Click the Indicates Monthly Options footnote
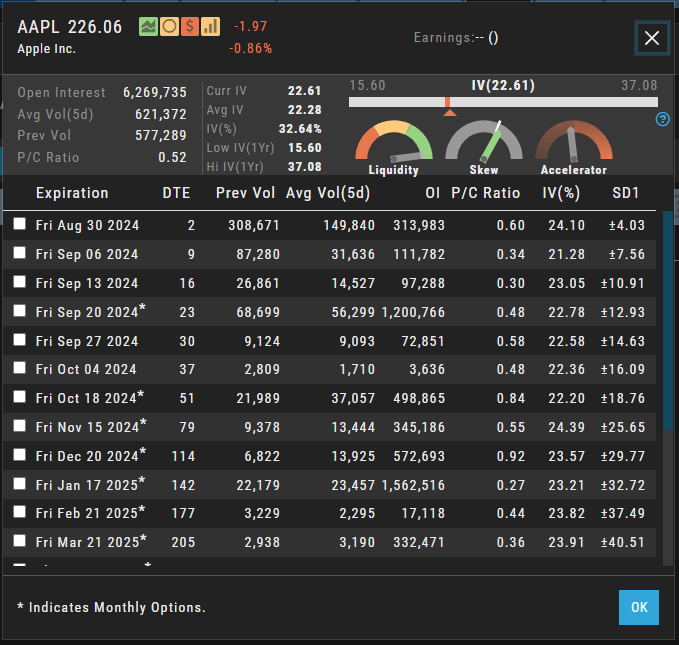This screenshot has width=679, height=645. (x=111, y=607)
